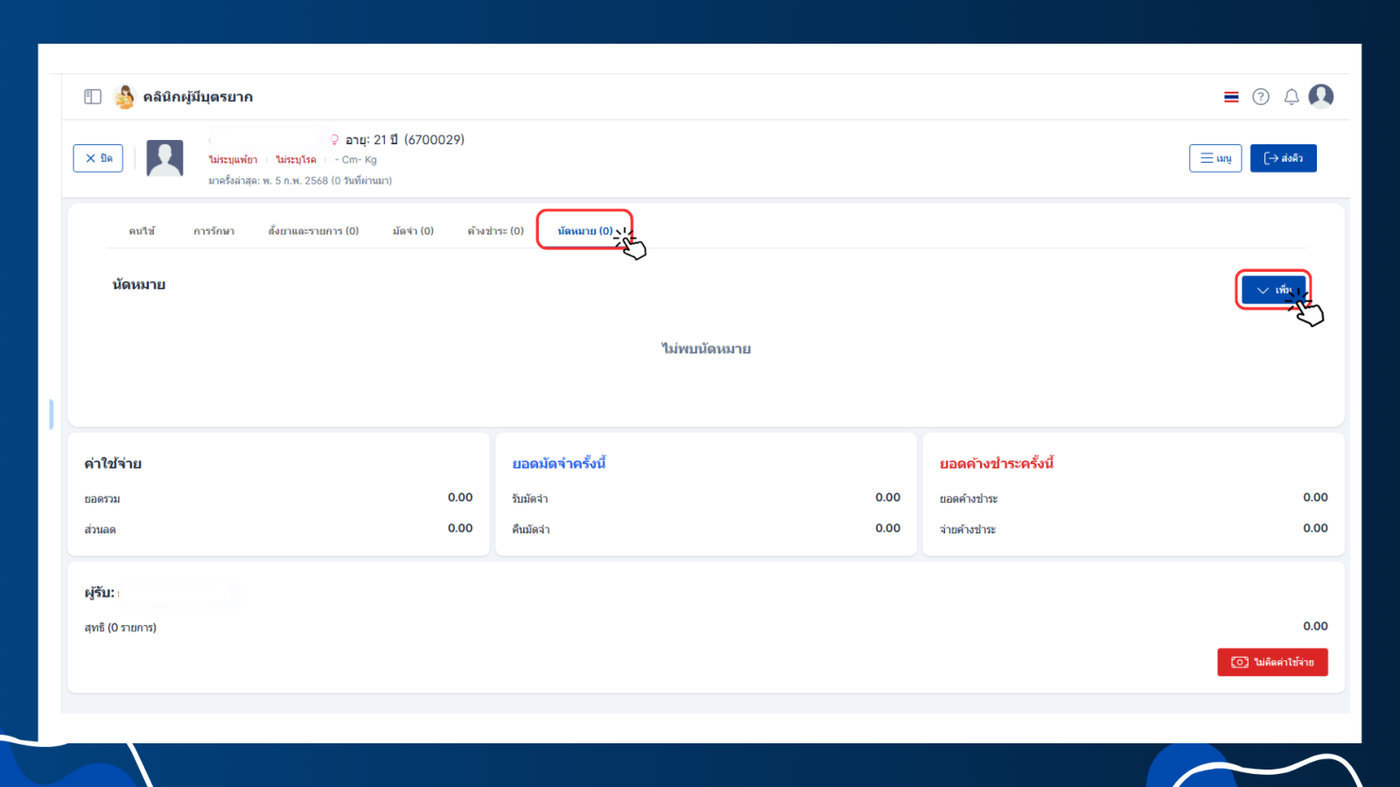Click the ค่าใช้จ่าย heading
This screenshot has width=1400, height=787.
(113, 464)
